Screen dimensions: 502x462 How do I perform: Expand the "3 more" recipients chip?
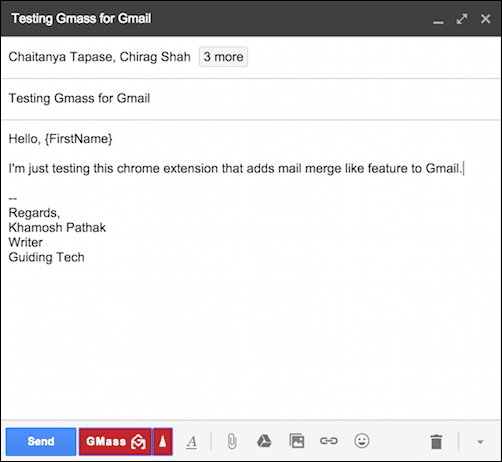[223, 57]
